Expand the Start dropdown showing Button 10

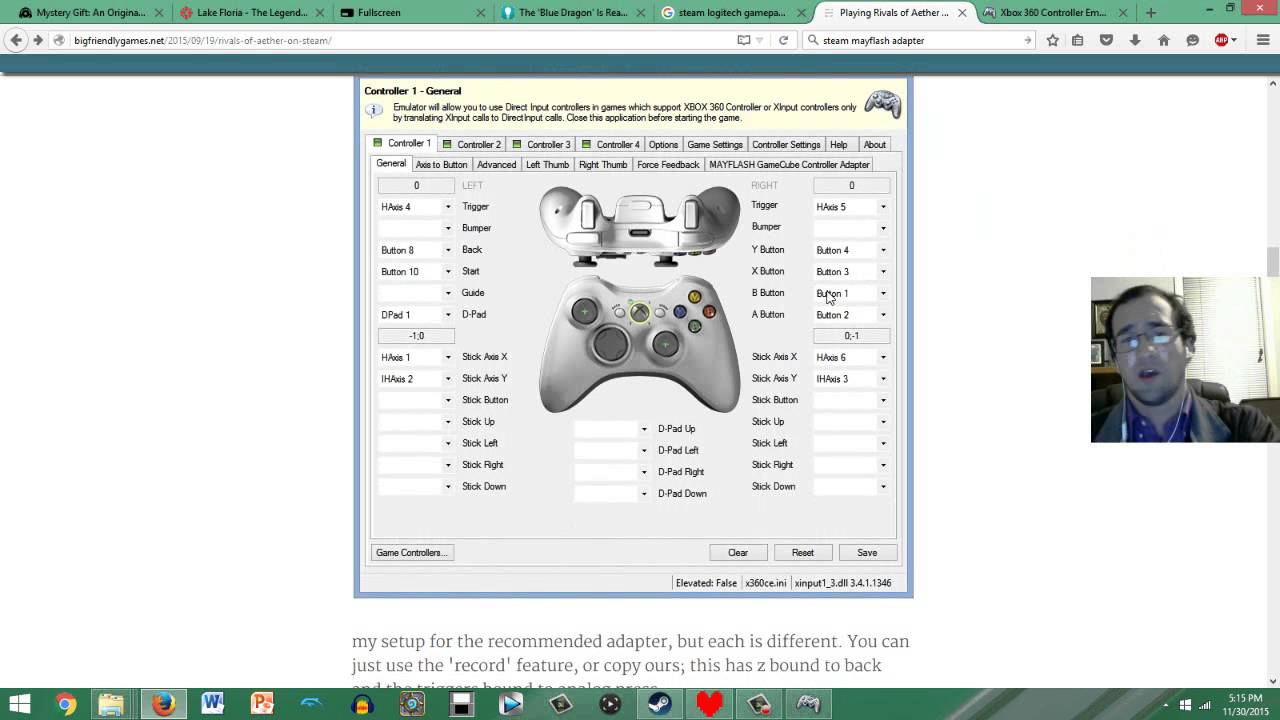(448, 272)
